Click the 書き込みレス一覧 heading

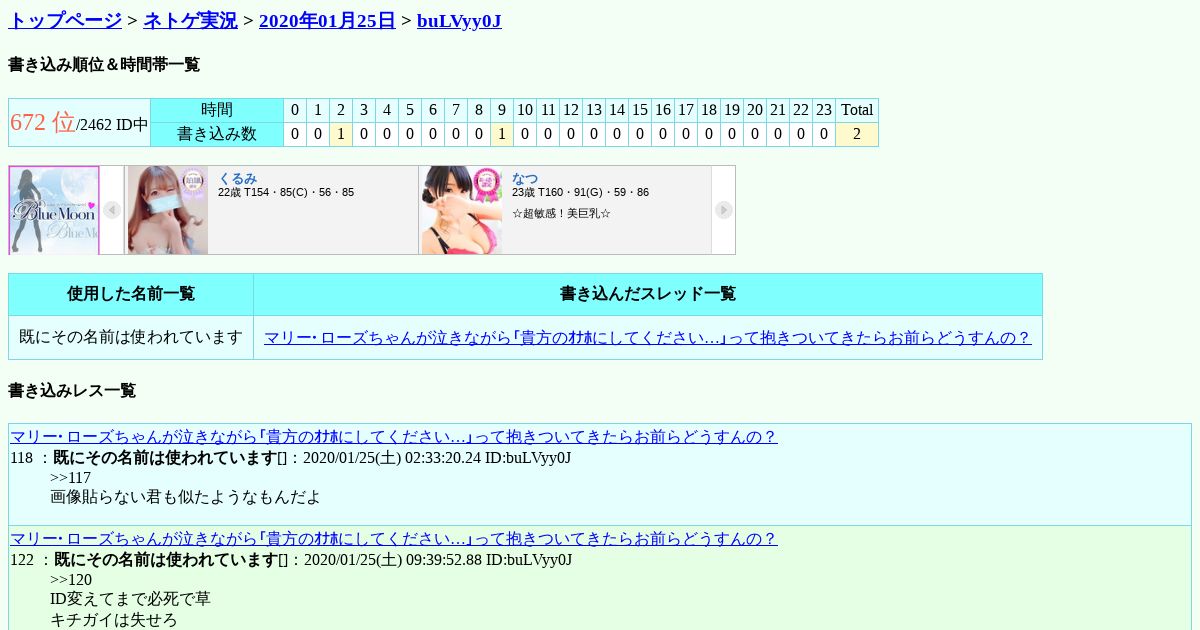(x=72, y=391)
